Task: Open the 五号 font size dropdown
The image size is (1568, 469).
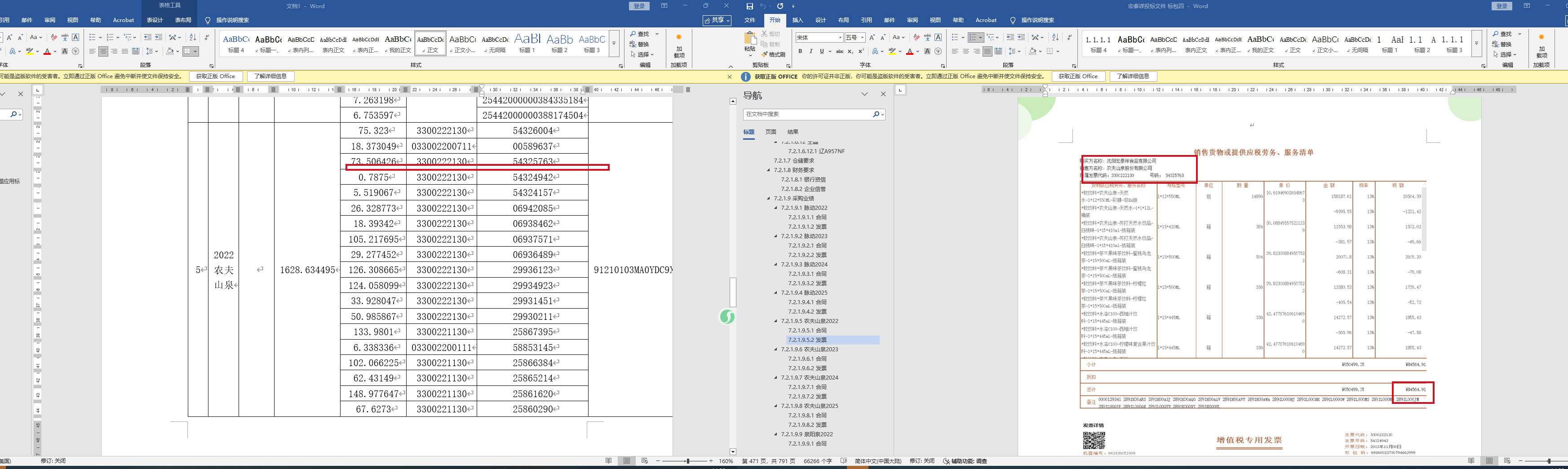Action: 863,38
